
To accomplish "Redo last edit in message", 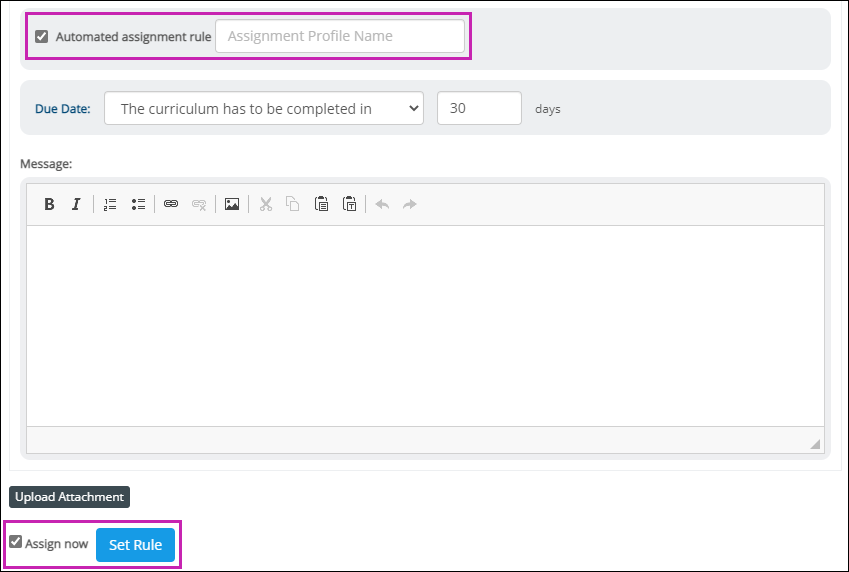I will (x=410, y=204).
